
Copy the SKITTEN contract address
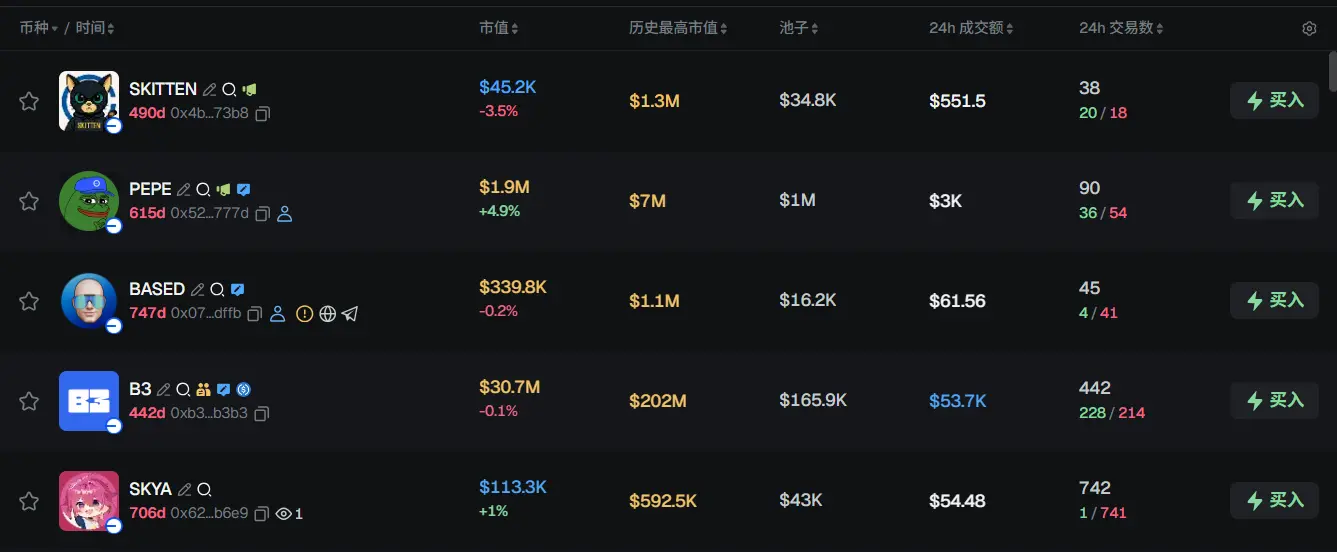click(262, 114)
